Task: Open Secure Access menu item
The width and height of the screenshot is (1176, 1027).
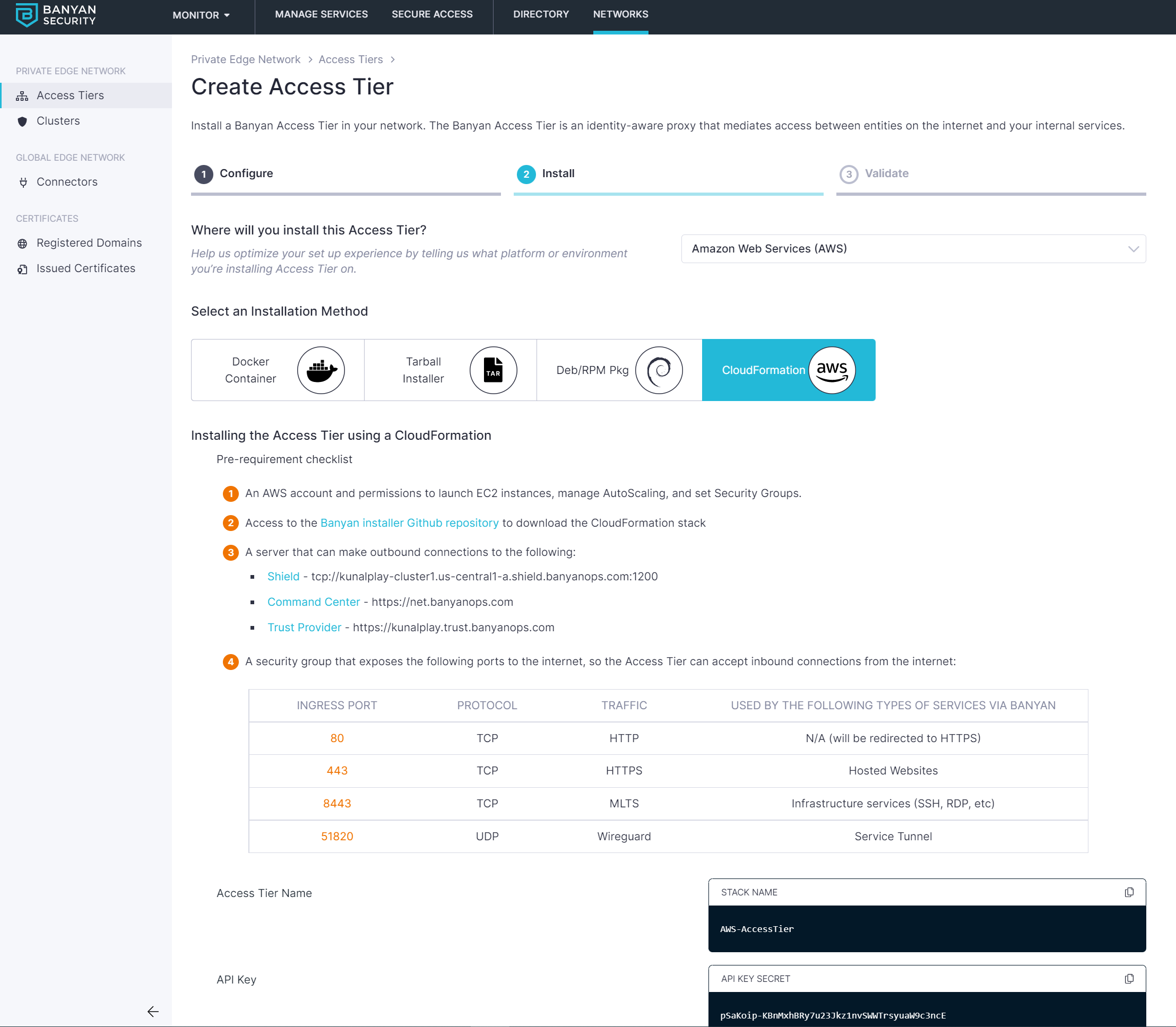Action: (x=432, y=14)
